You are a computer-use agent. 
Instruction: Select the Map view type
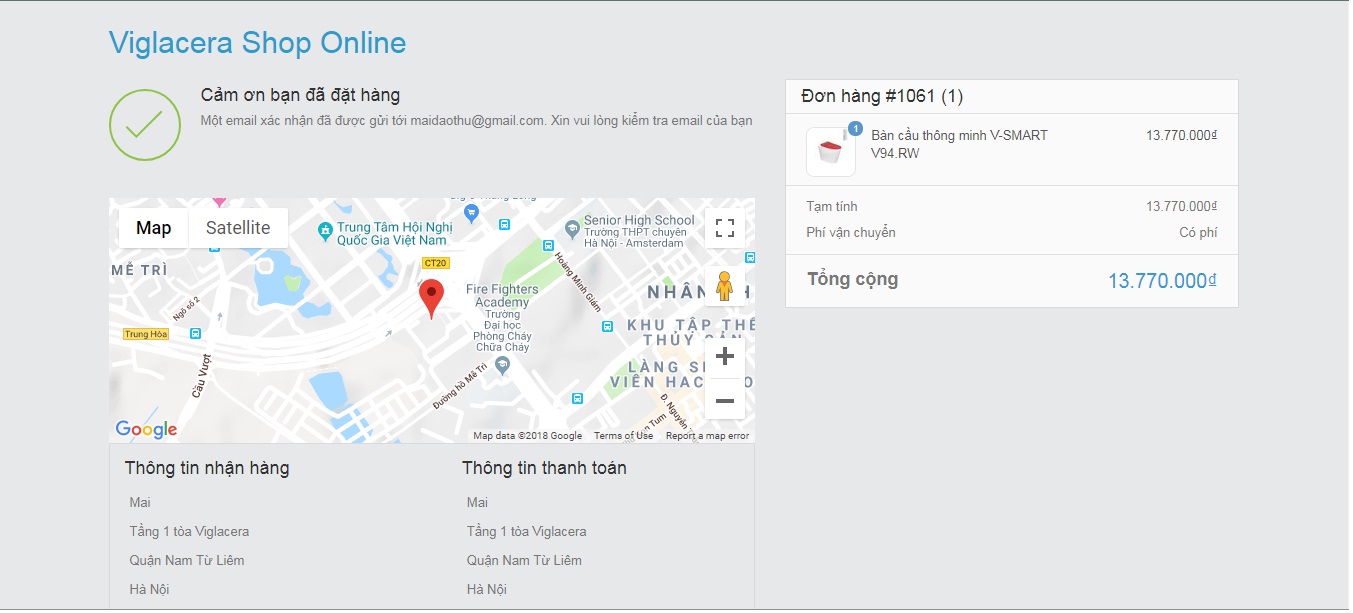(x=153, y=228)
